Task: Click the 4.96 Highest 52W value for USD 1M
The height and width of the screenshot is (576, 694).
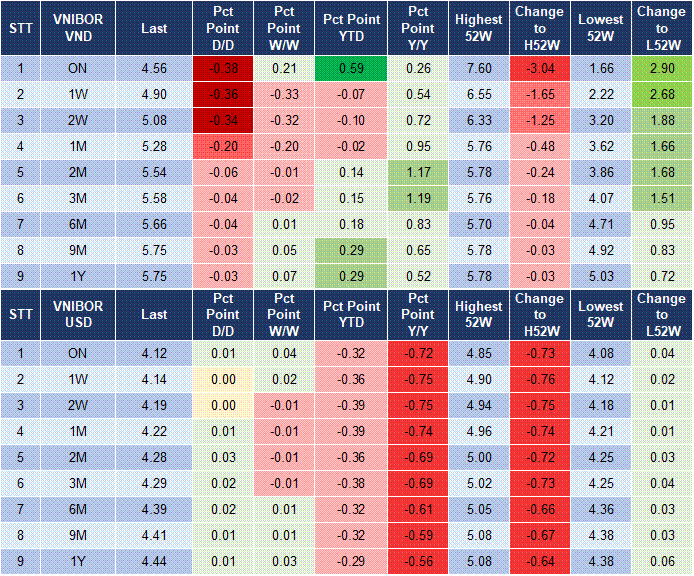Action: (x=478, y=432)
